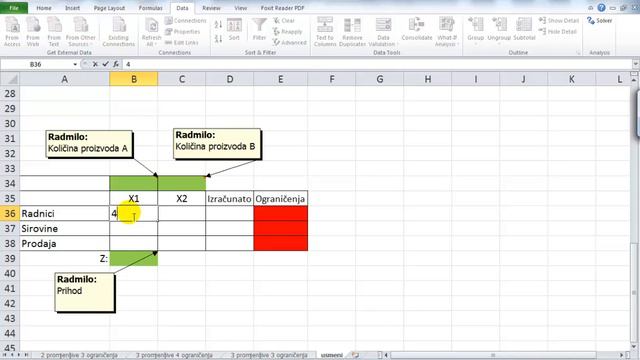The height and width of the screenshot is (360, 640).
Task: Open From Other Sources menu
Action: [x=80, y=32]
